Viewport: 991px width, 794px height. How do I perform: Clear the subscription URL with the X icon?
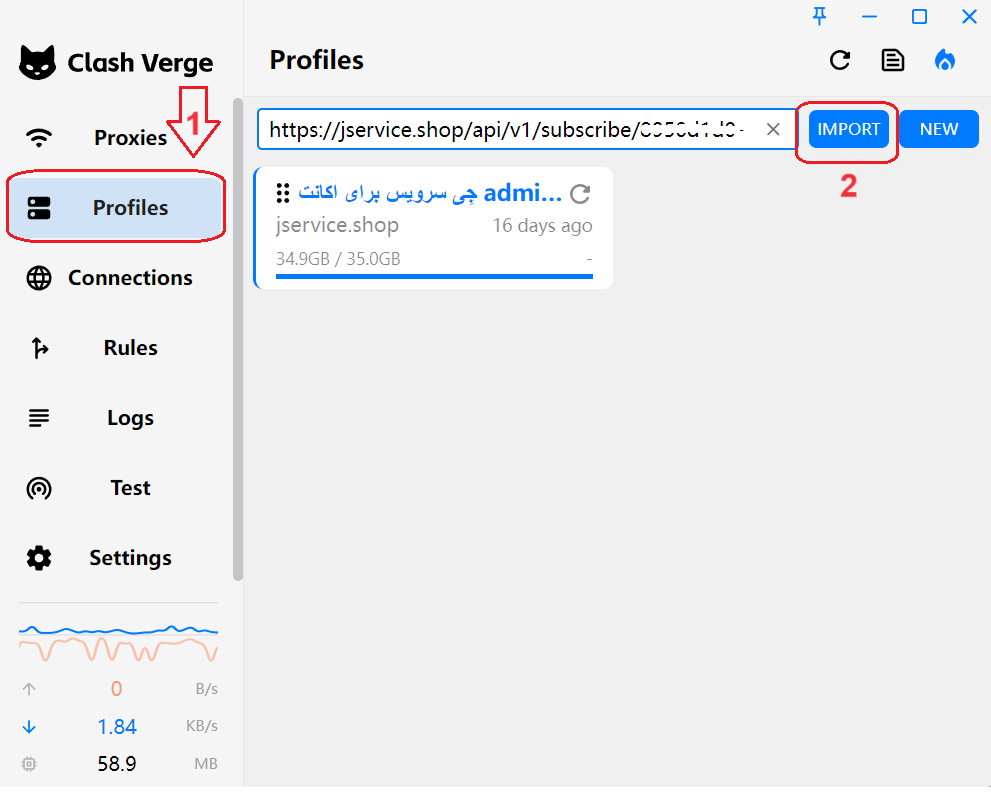pos(773,129)
